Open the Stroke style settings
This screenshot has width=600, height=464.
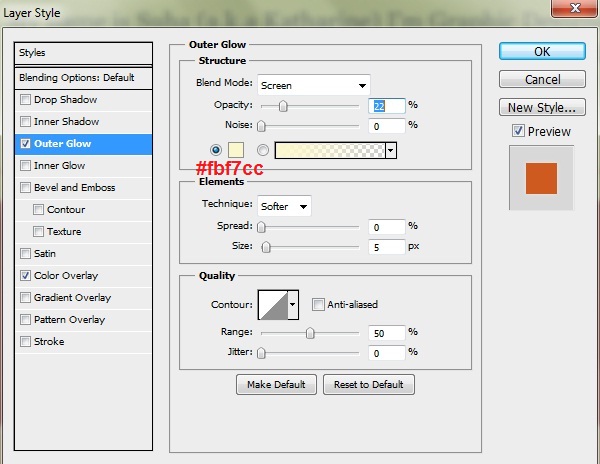(49, 342)
